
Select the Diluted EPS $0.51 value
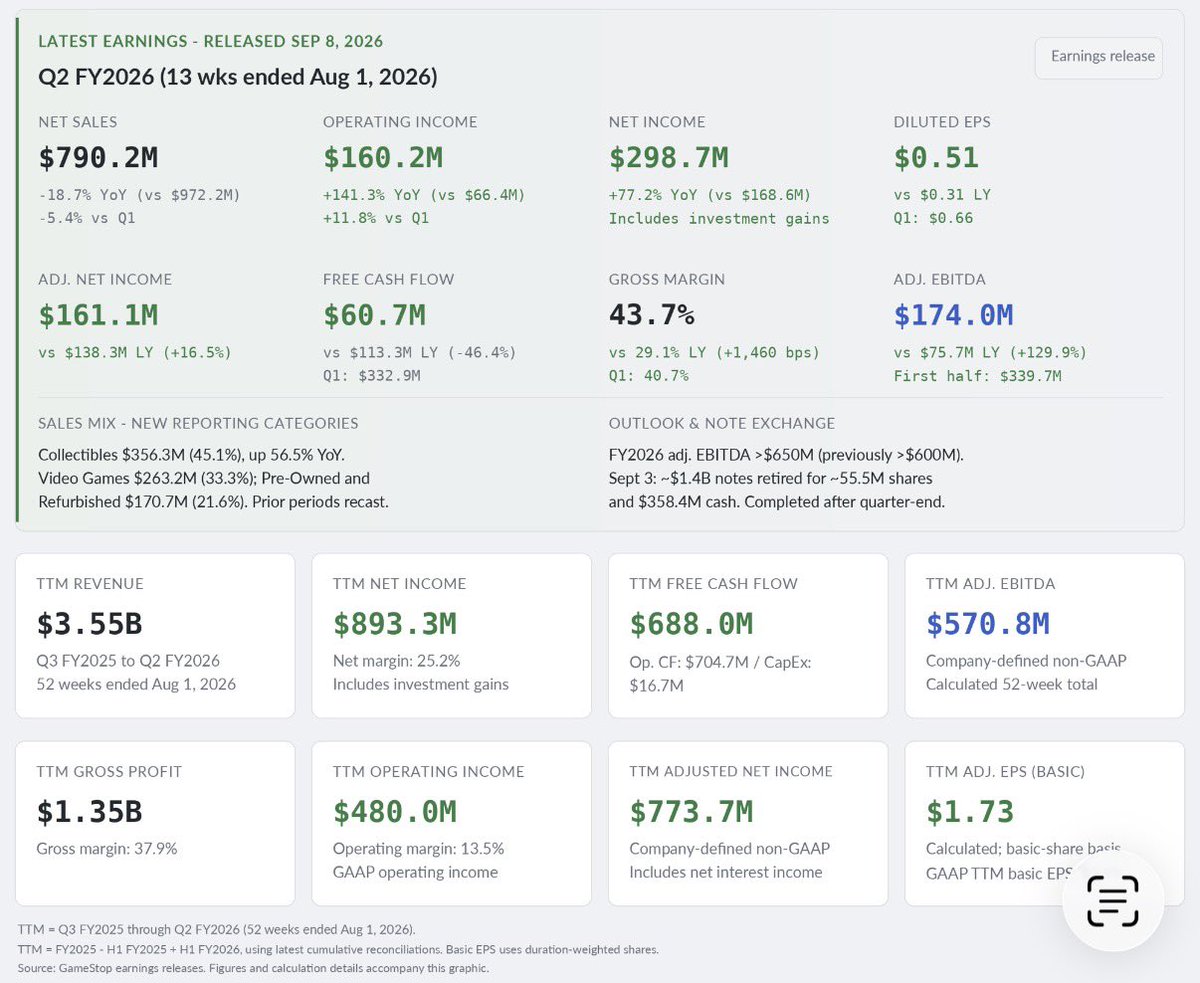click(936, 157)
